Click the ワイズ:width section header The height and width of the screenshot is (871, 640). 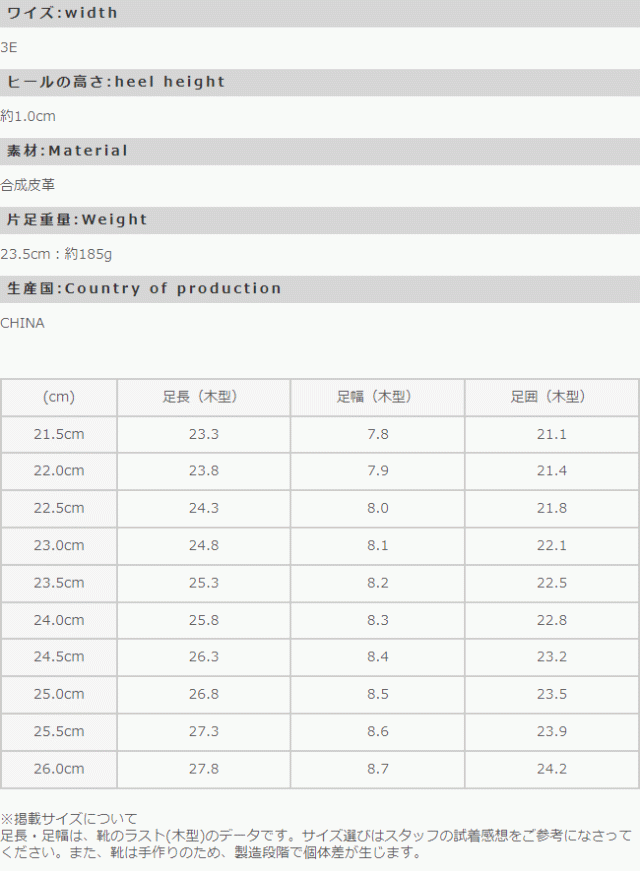coord(62,13)
